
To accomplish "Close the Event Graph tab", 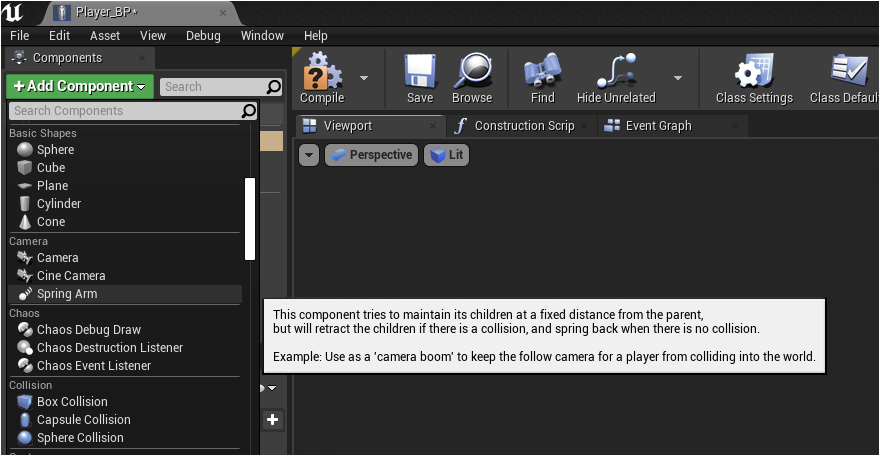I will tap(735, 126).
